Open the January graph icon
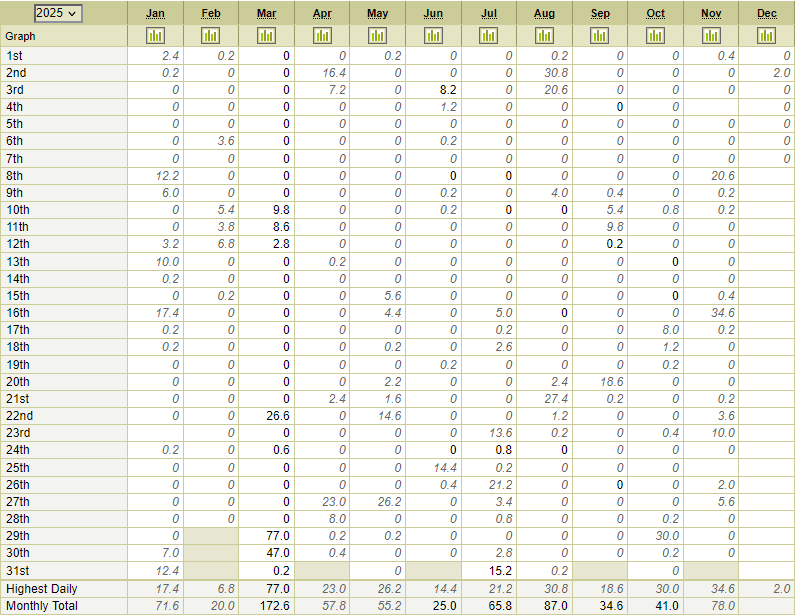The width and height of the screenshot is (796, 615). pos(155,35)
